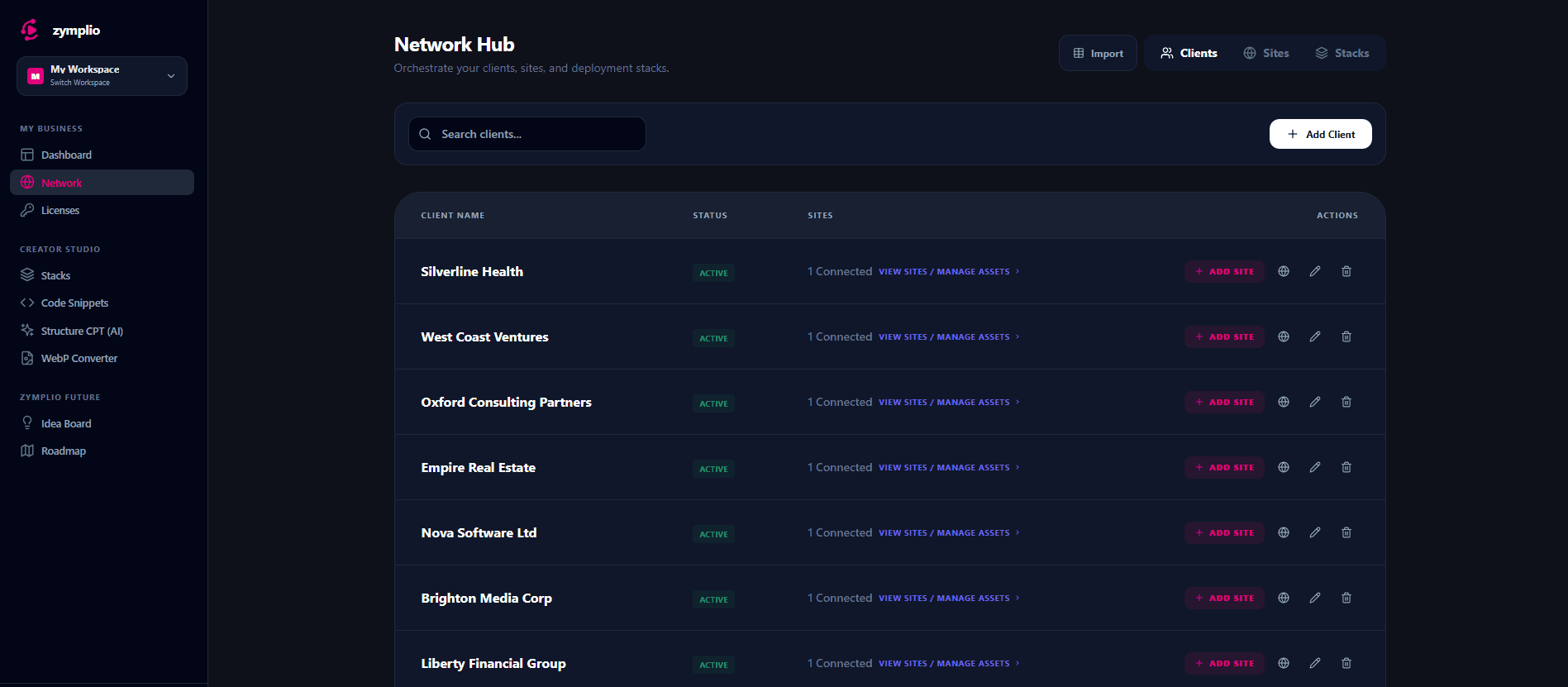Add a site for Brighton Media Corp
Viewport: 1568px width, 687px height.
tap(1224, 598)
